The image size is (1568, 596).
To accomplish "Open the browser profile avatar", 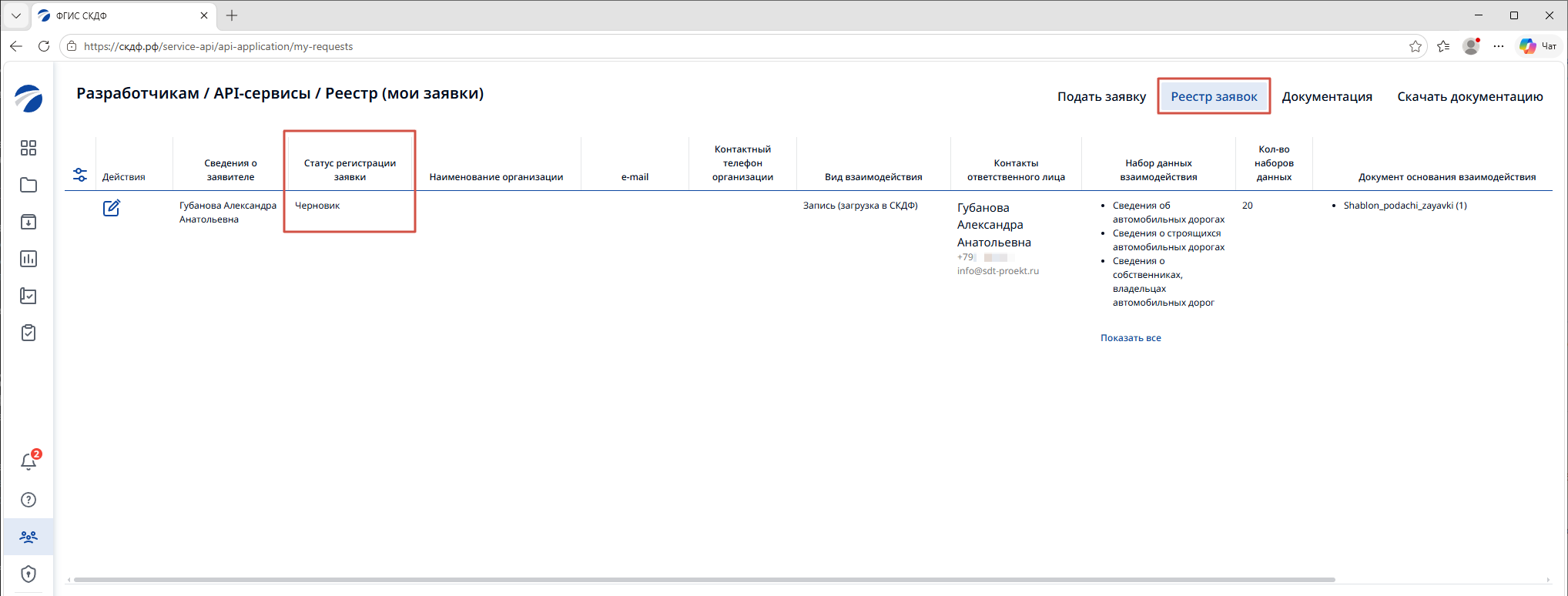I will pos(1471,46).
